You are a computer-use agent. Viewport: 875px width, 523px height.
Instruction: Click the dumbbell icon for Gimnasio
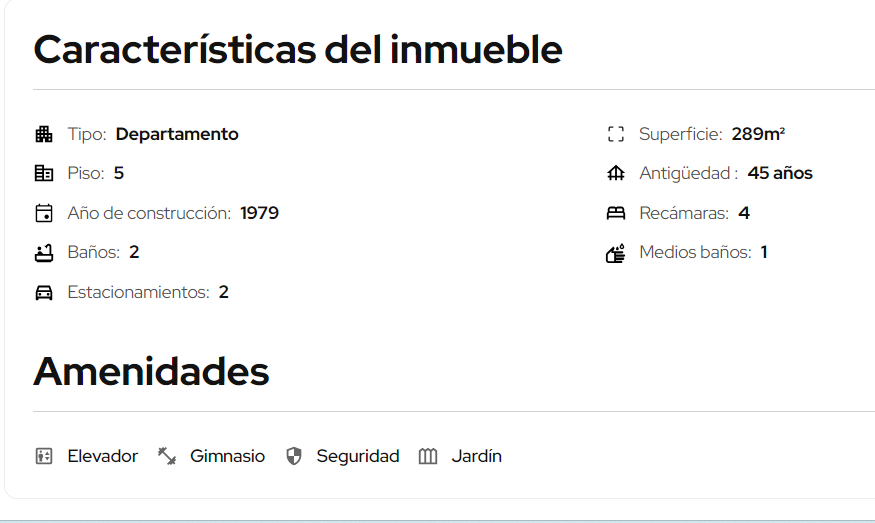[166, 456]
